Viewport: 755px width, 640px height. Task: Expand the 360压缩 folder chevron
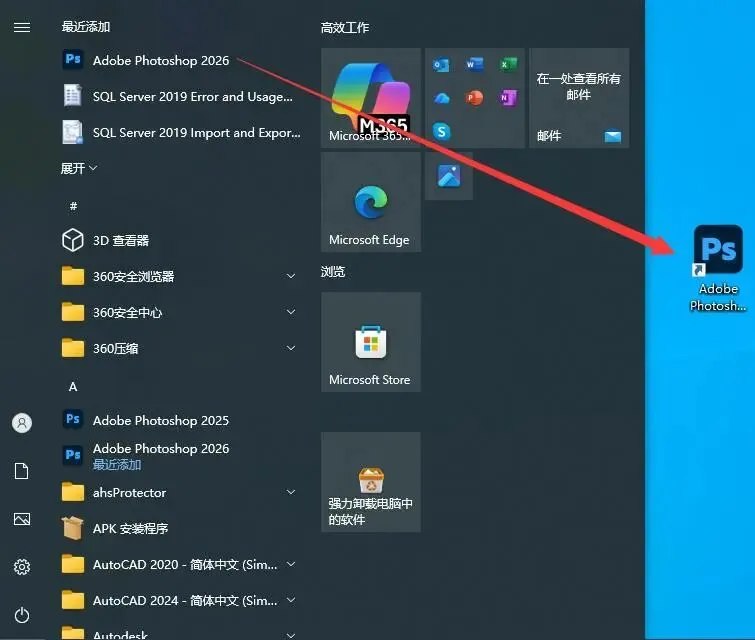291,348
